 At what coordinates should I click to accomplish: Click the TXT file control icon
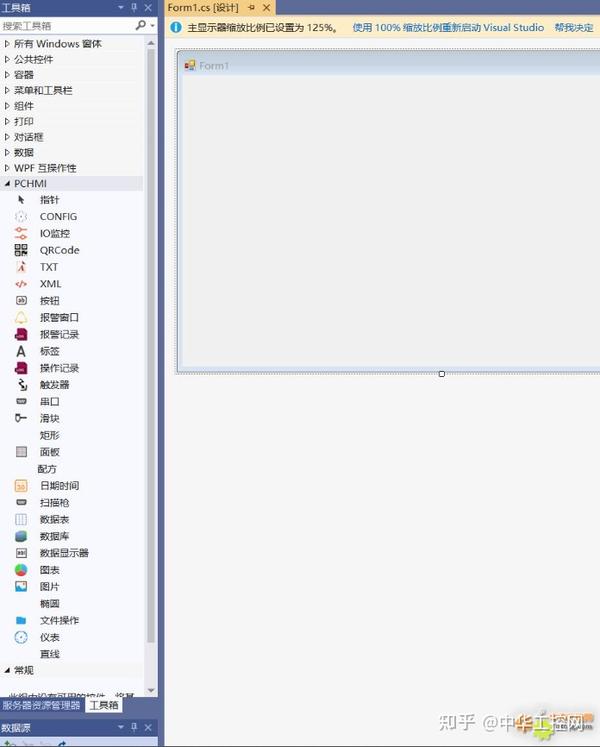coord(21,267)
